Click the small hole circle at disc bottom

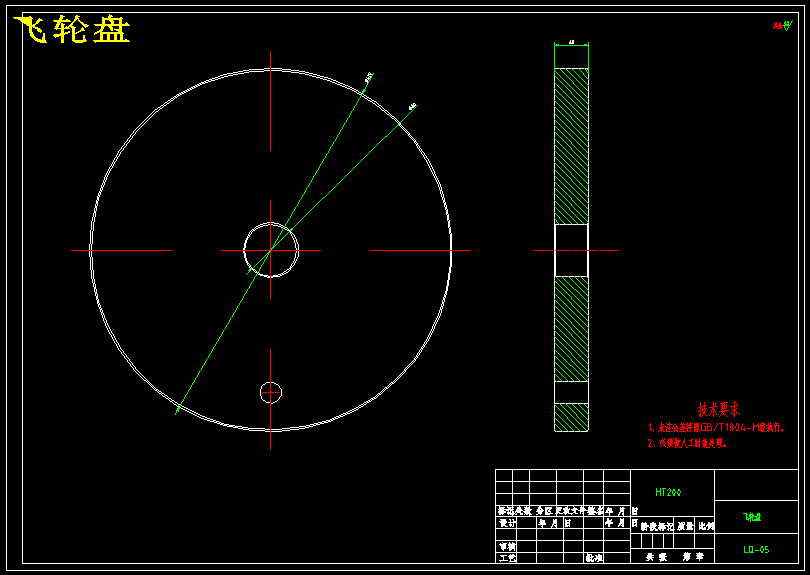point(271,393)
